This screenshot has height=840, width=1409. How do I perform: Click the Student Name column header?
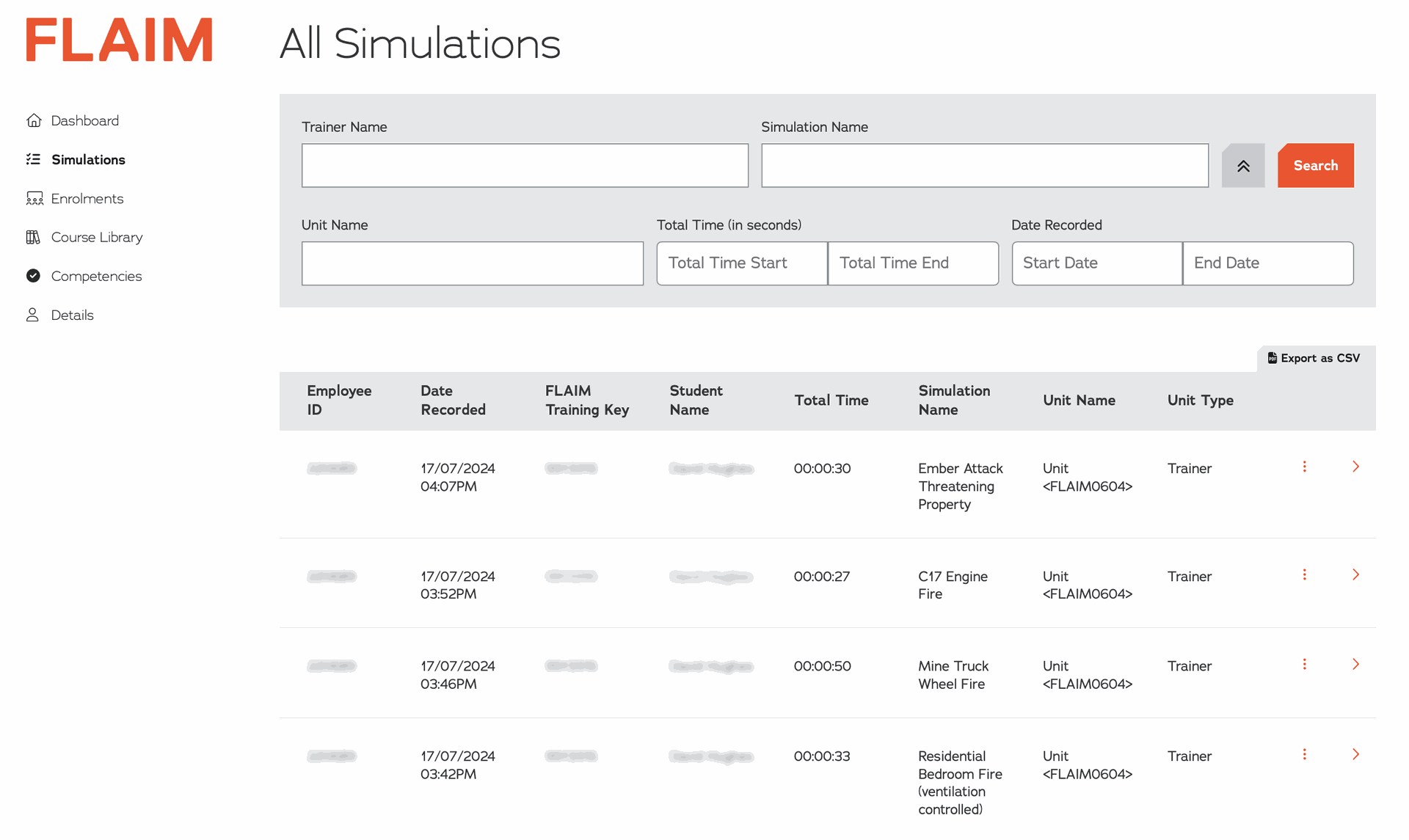[696, 401]
